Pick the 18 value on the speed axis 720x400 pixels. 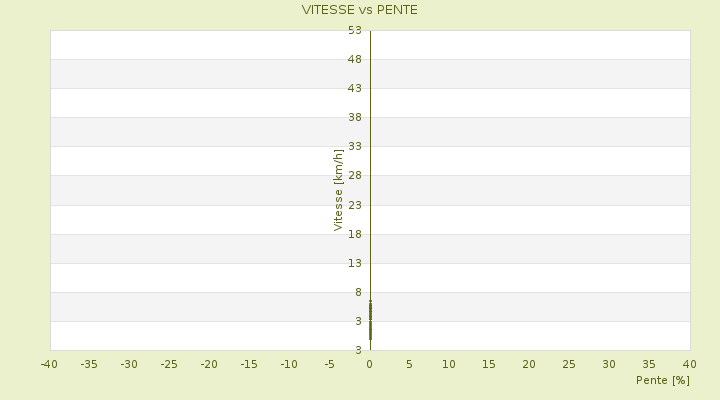354,234
